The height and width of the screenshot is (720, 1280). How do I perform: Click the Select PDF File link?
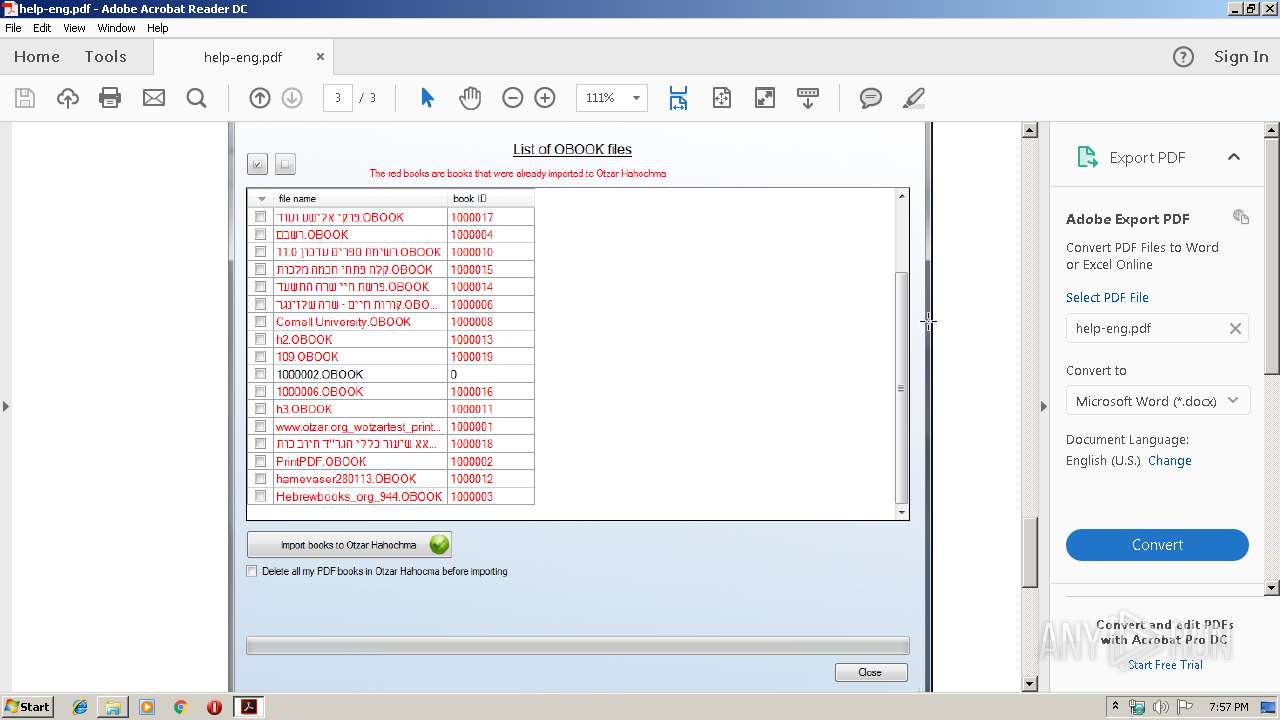[x=1107, y=298]
